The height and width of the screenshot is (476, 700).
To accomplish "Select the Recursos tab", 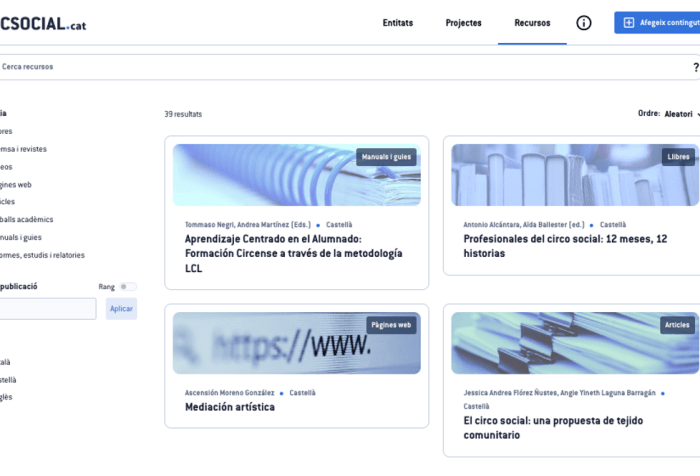I will pyautogui.click(x=532, y=23).
